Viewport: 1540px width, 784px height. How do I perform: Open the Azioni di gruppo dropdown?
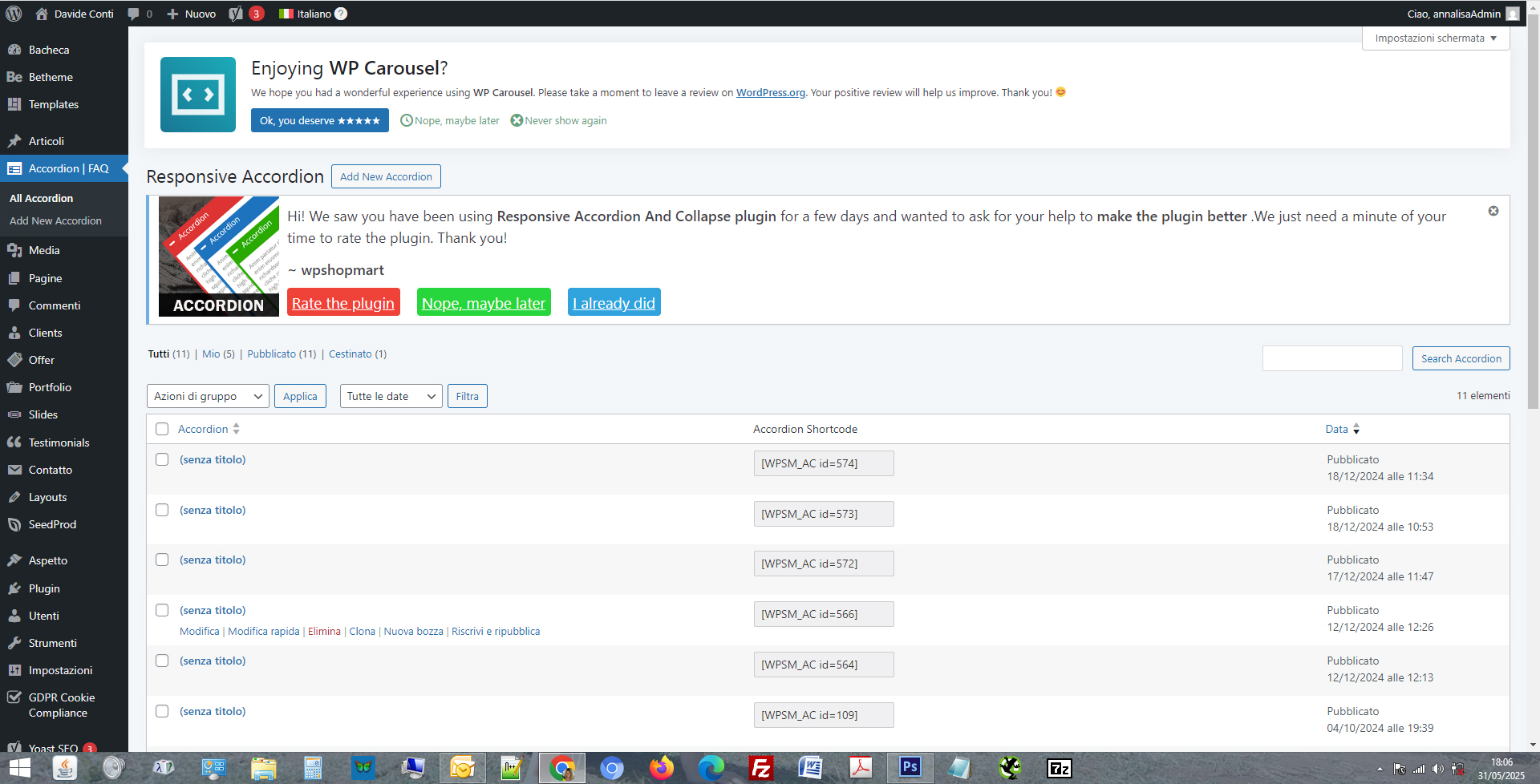pyautogui.click(x=208, y=396)
